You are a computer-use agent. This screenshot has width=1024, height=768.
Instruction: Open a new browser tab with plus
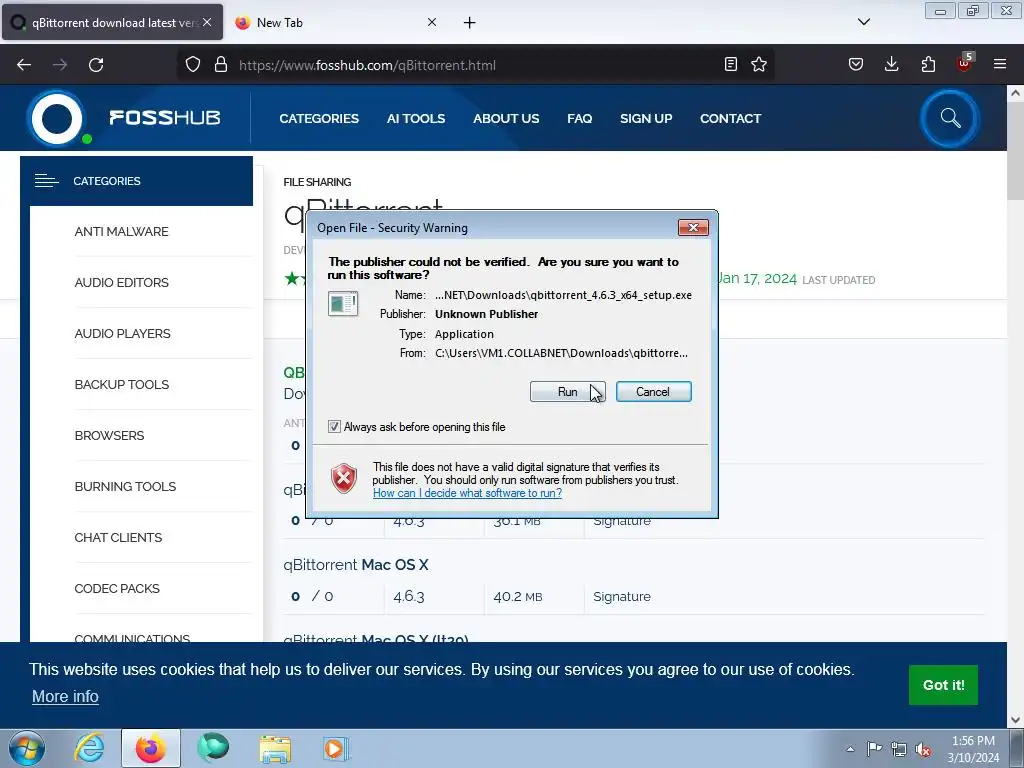coord(470,23)
